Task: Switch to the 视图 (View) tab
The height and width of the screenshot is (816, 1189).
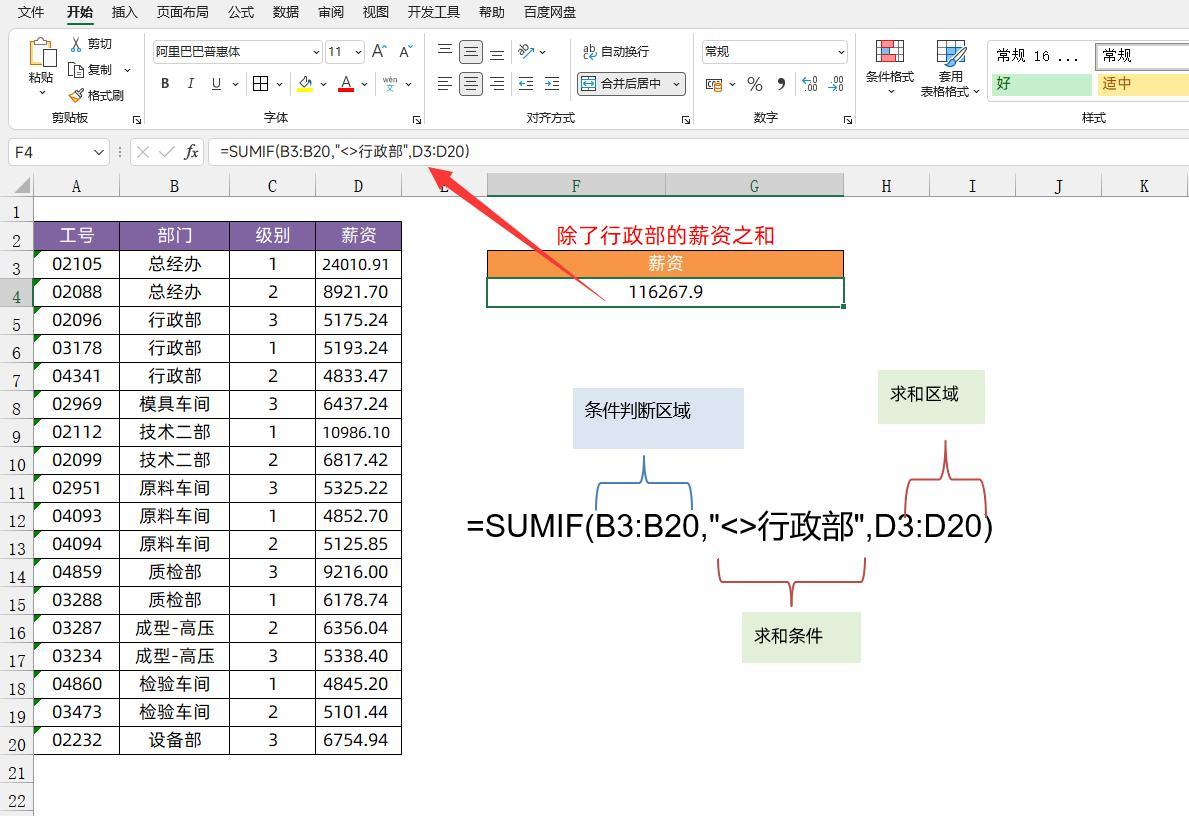Action: pyautogui.click(x=375, y=12)
